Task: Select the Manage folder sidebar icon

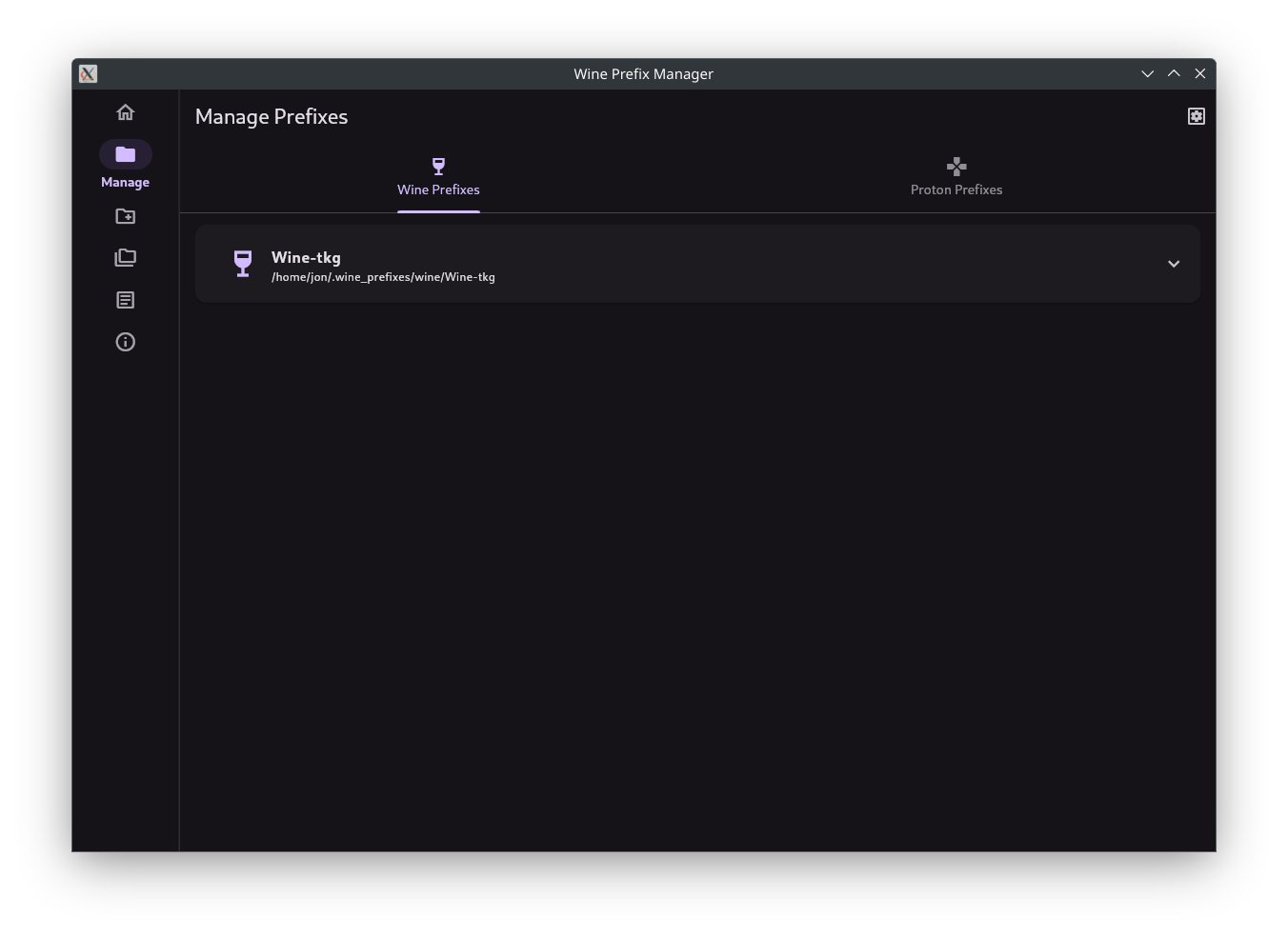Action: click(125, 154)
